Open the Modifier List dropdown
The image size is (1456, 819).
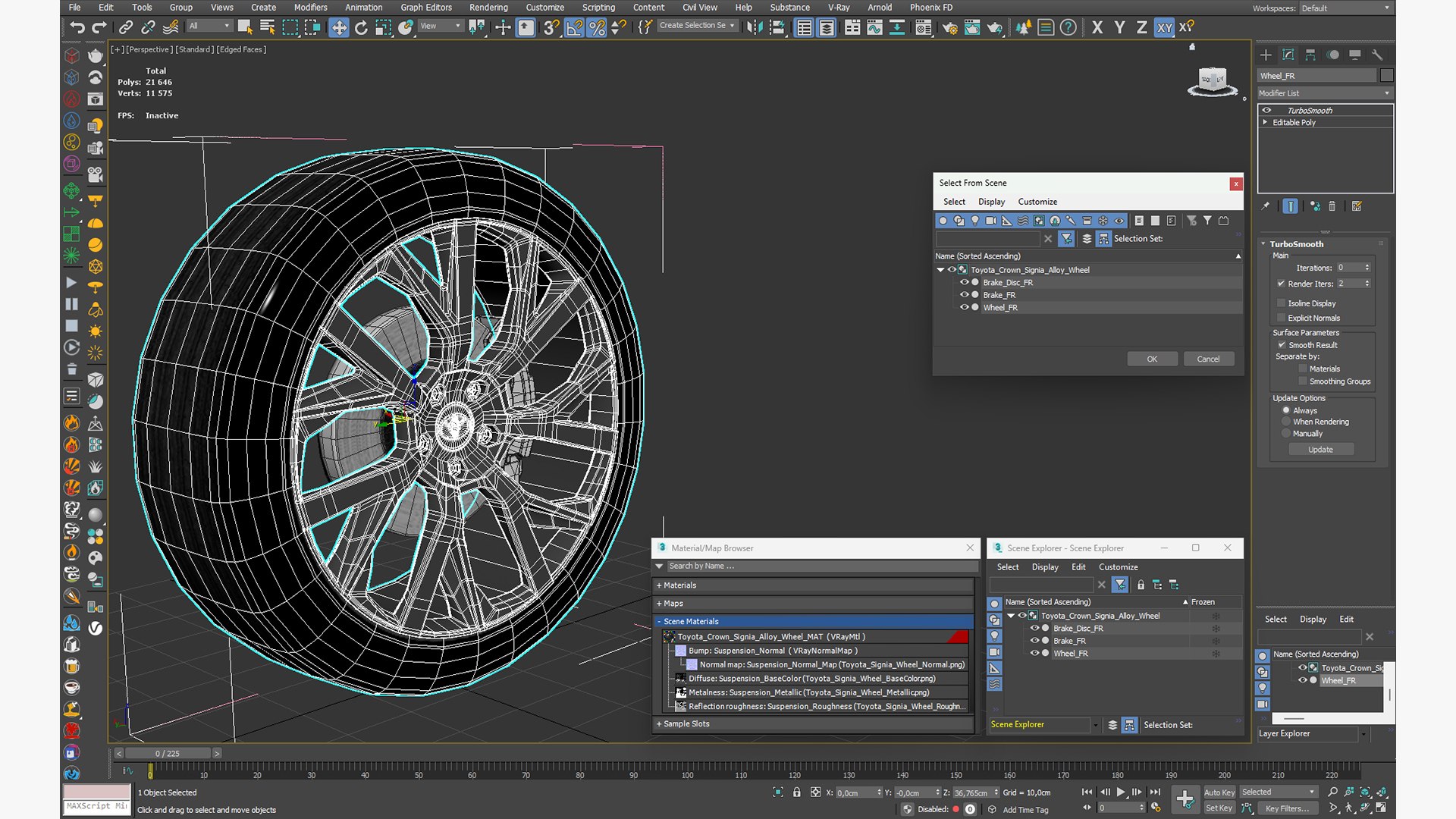pyautogui.click(x=1325, y=93)
